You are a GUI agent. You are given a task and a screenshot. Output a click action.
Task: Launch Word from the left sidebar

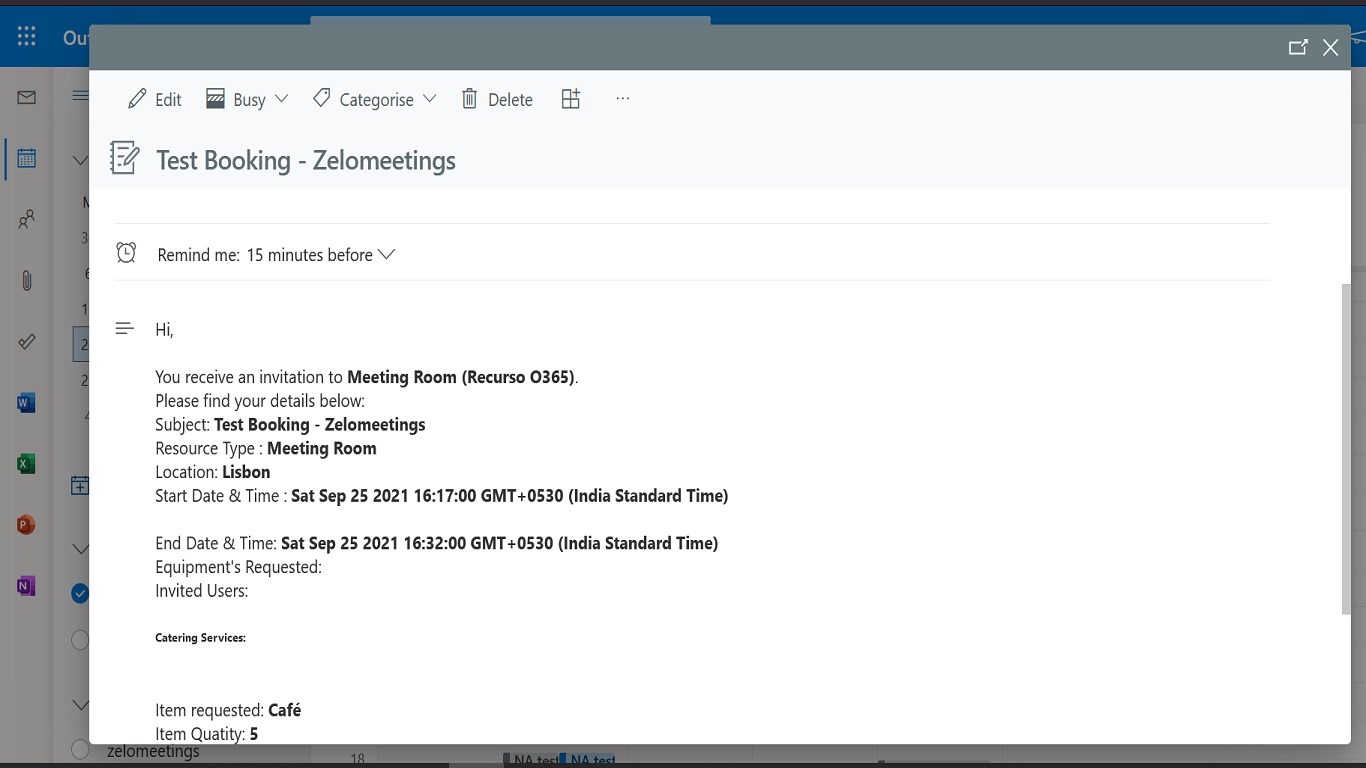point(27,403)
